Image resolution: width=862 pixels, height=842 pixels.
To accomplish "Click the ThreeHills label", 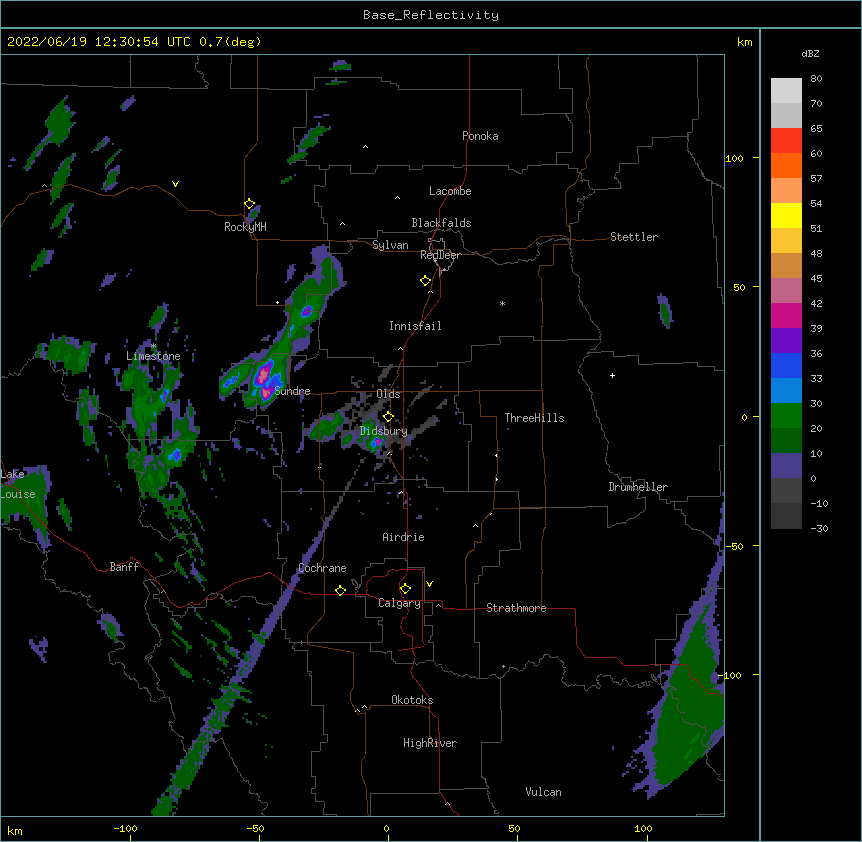I will [x=534, y=418].
